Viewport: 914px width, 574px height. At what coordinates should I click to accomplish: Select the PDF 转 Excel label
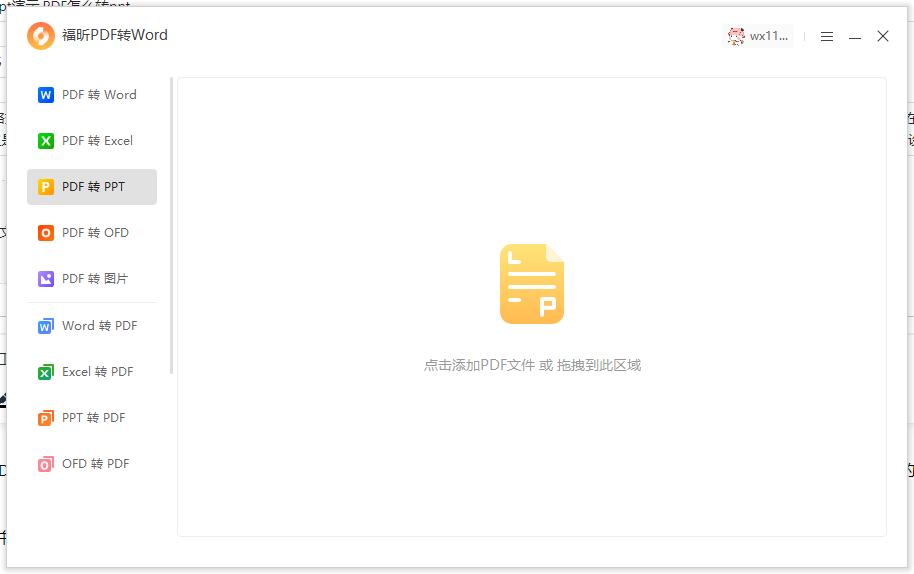tap(97, 141)
